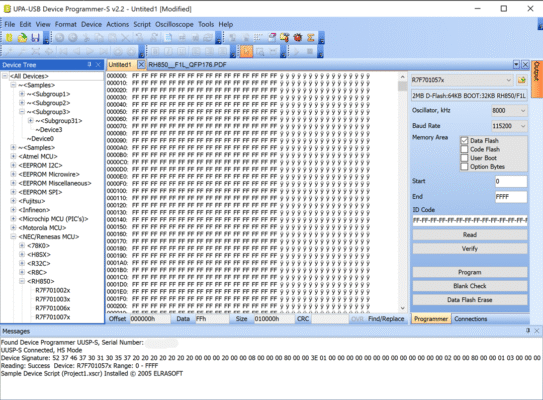
Task: Click the yellow icon left of the bug
Action: pyautogui.click(x=285, y=37)
